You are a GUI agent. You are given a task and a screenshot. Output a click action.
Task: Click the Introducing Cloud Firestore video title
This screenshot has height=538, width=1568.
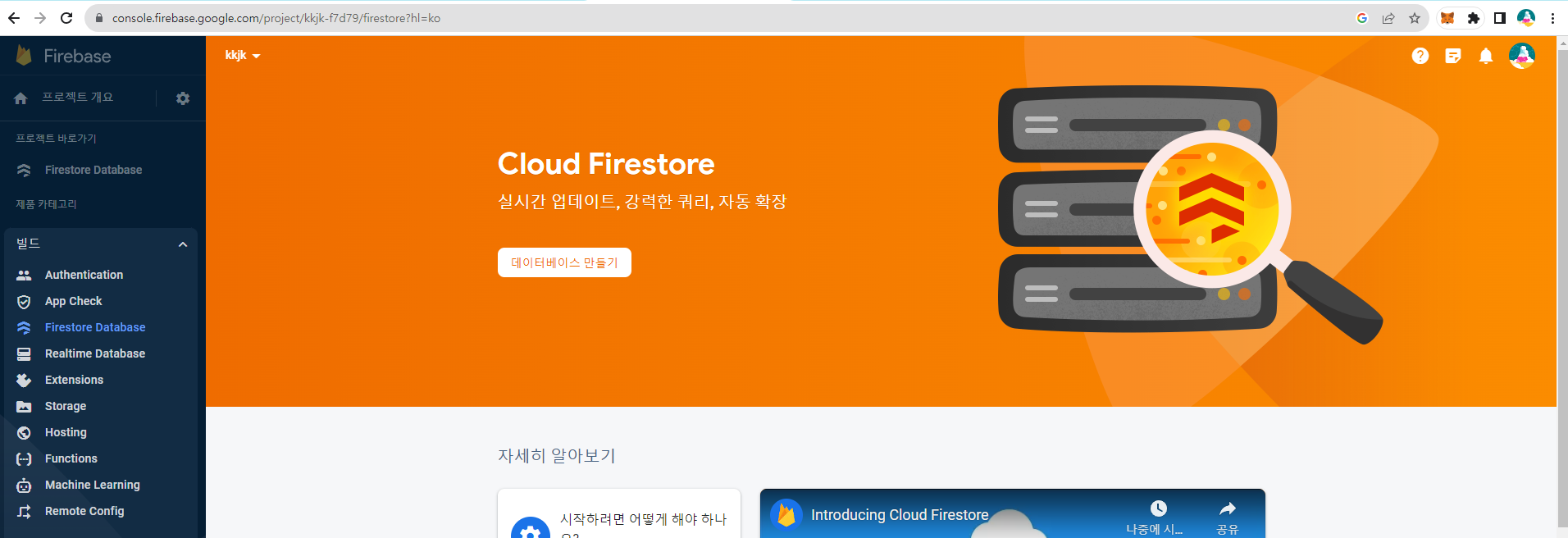coord(900,515)
